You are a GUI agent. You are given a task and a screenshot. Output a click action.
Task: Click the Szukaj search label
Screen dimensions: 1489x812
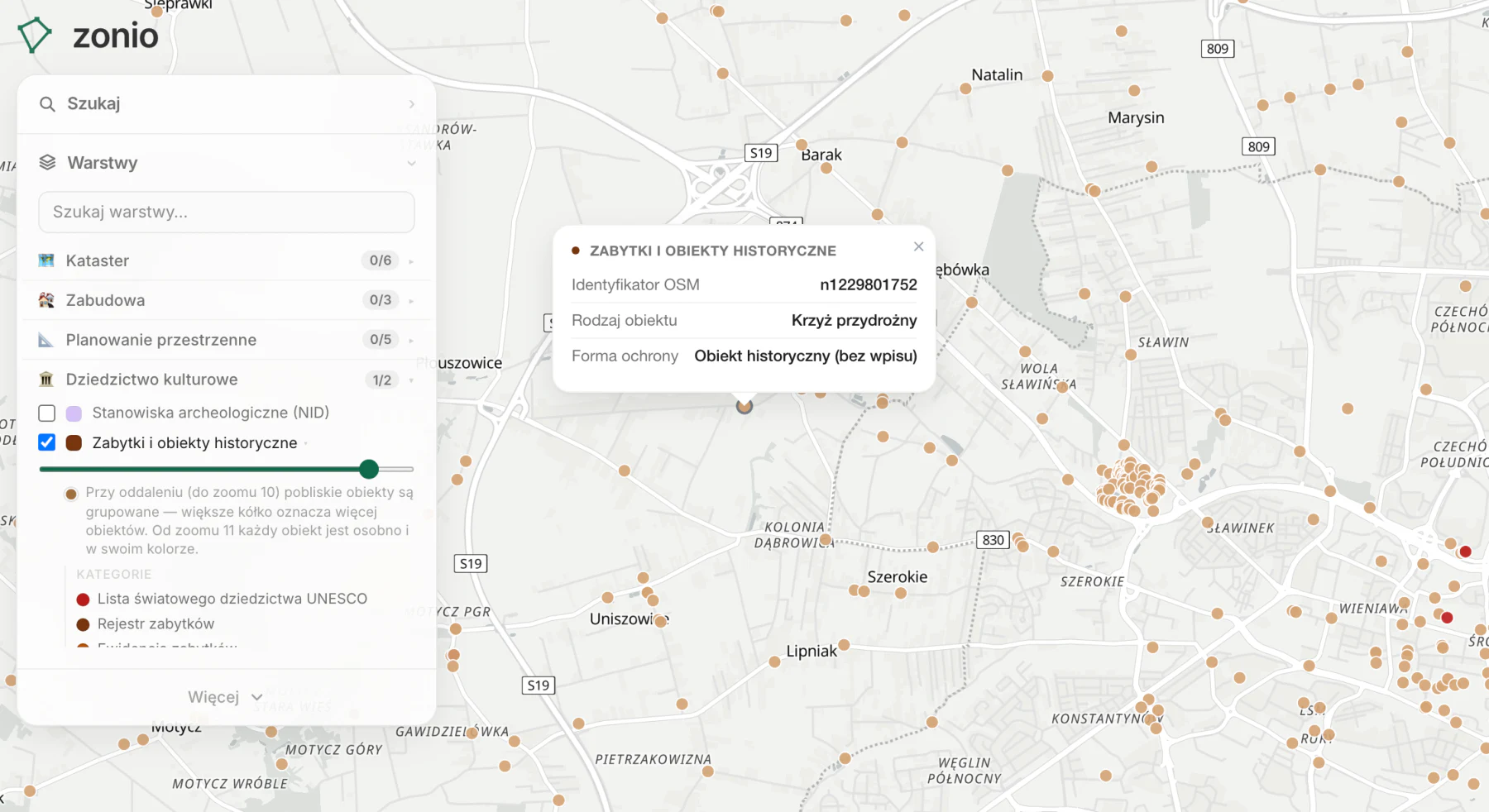[x=93, y=103]
